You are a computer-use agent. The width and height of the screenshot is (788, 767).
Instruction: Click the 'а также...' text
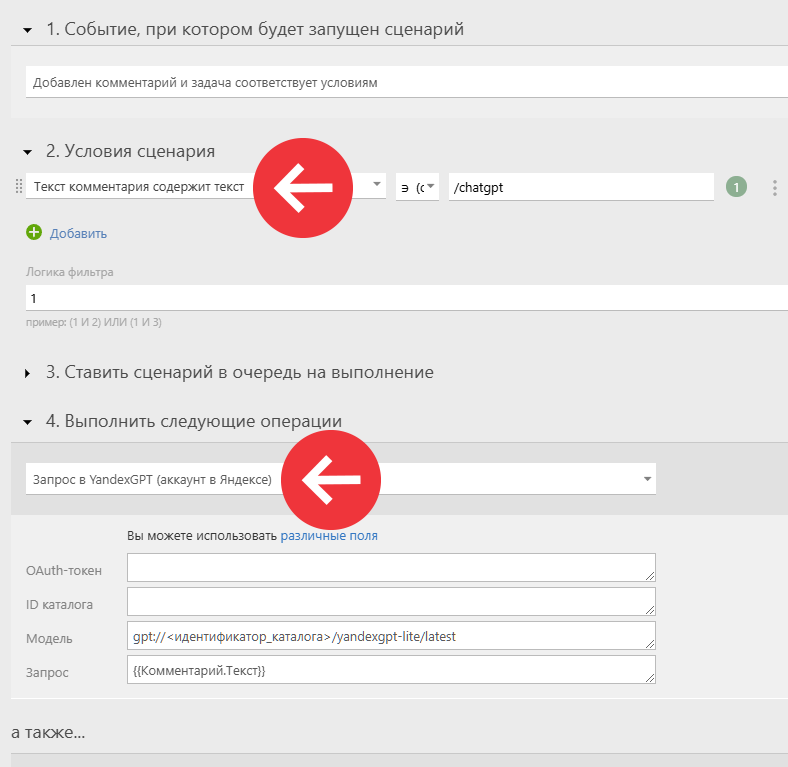[48, 732]
